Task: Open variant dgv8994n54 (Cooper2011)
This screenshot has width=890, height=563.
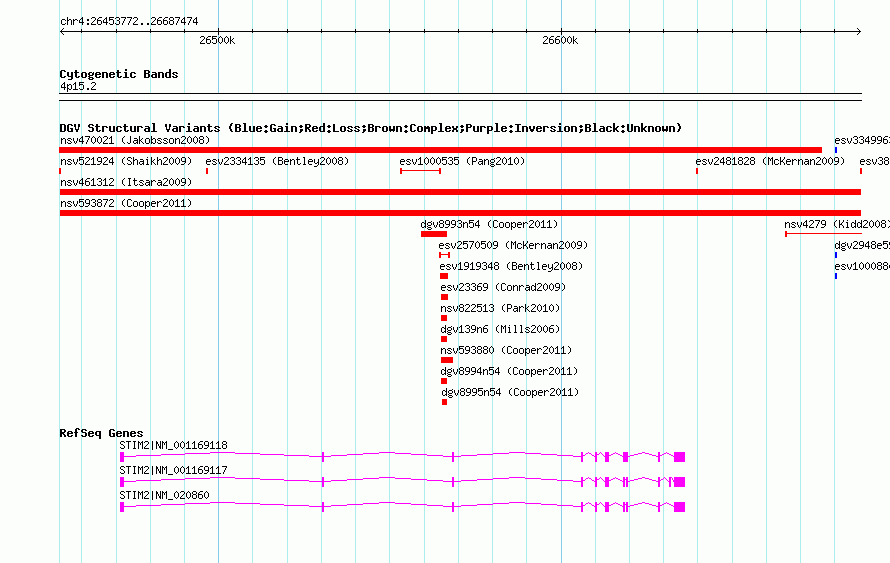Action: (x=509, y=371)
